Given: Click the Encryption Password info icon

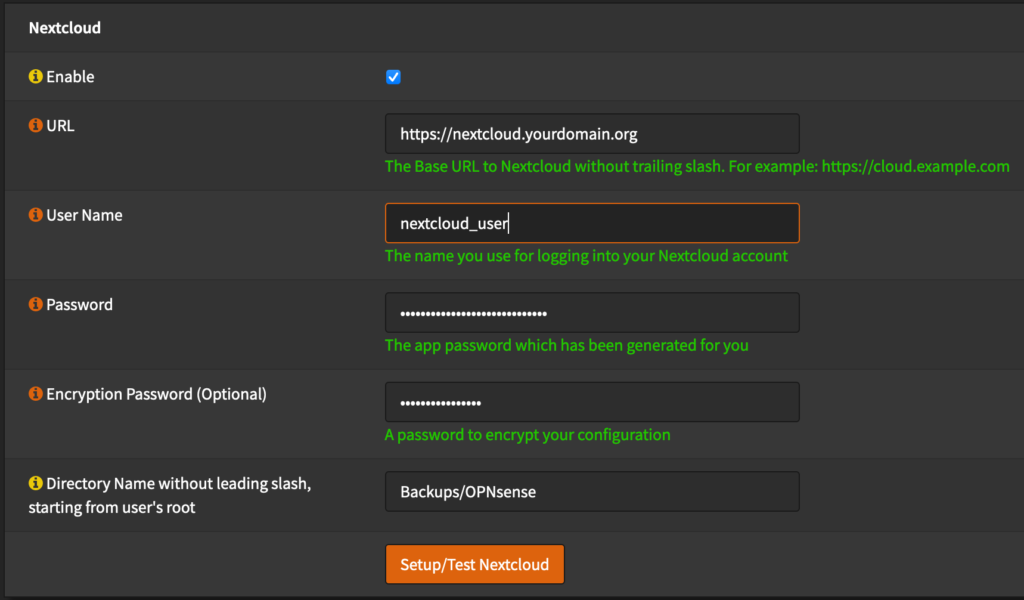Looking at the screenshot, I should click(36, 394).
